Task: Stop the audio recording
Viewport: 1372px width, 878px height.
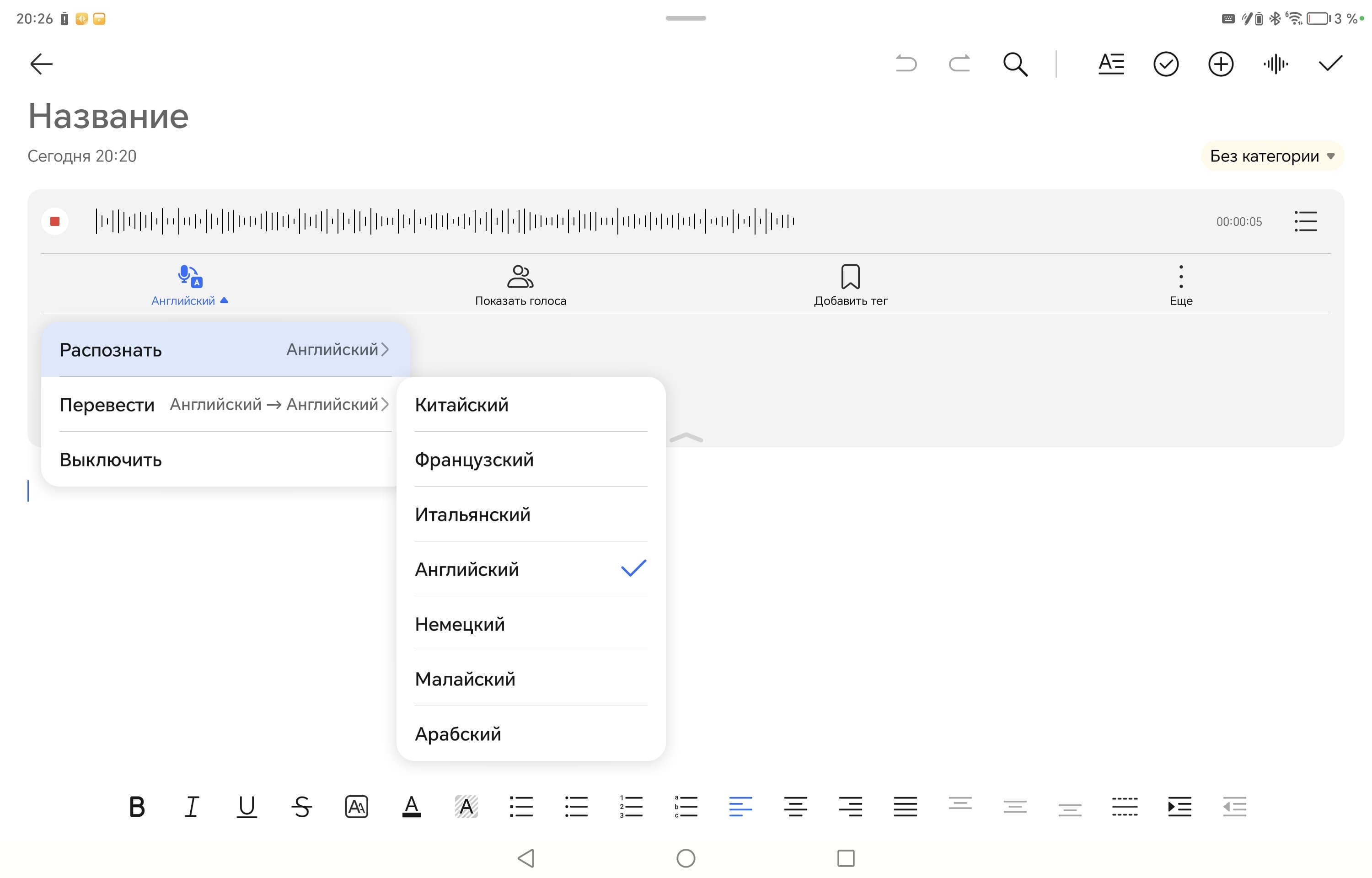Action: [55, 221]
